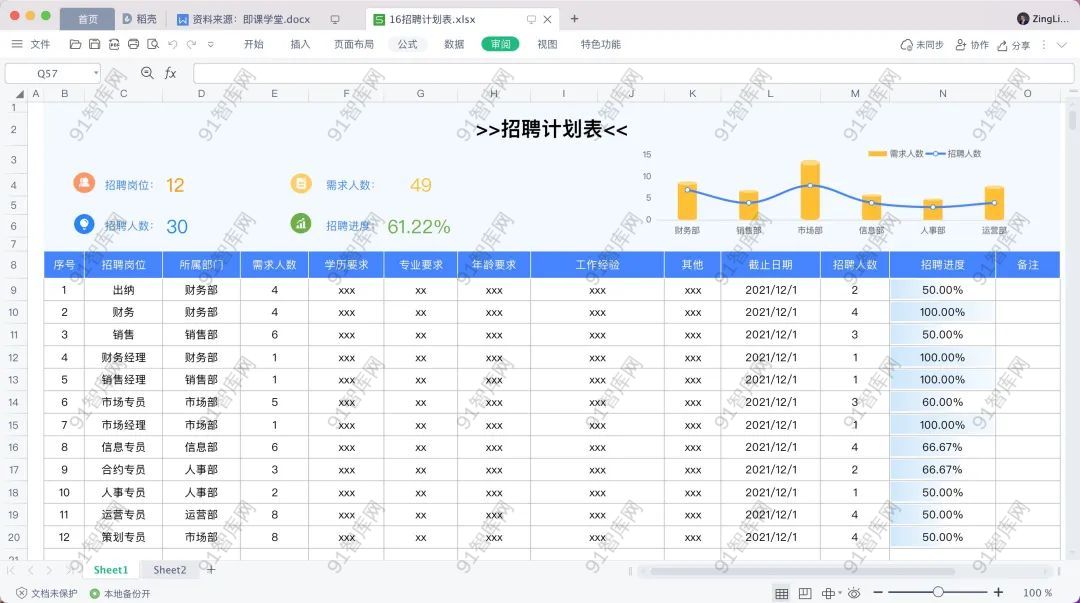Switch to Sheet2 tab
The width and height of the screenshot is (1080, 603).
pyautogui.click(x=169, y=570)
